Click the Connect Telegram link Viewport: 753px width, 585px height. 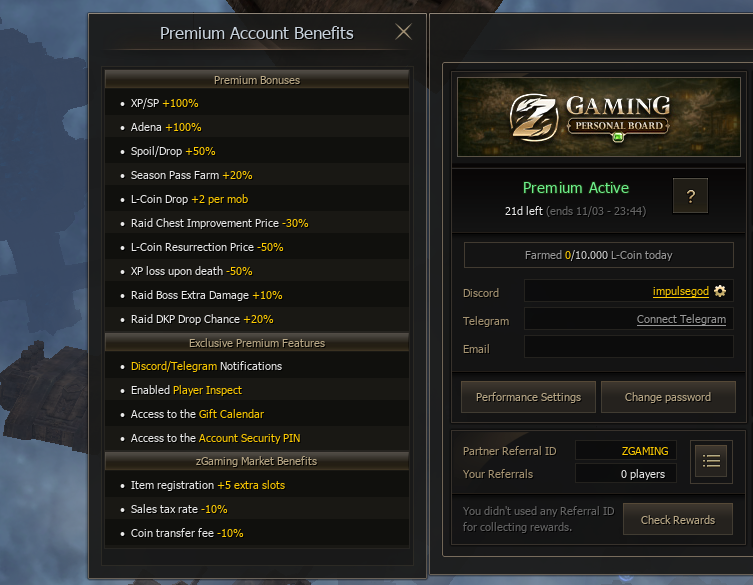click(x=681, y=319)
